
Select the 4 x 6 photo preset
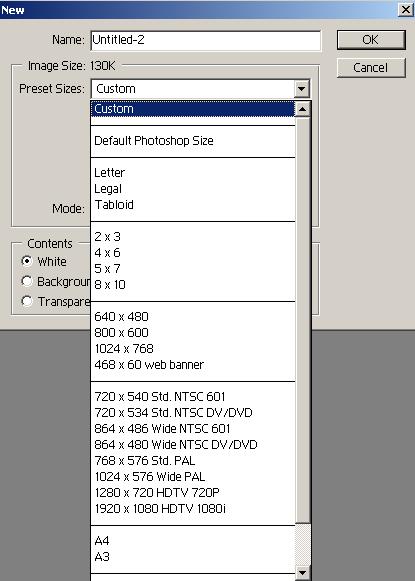[193, 253]
